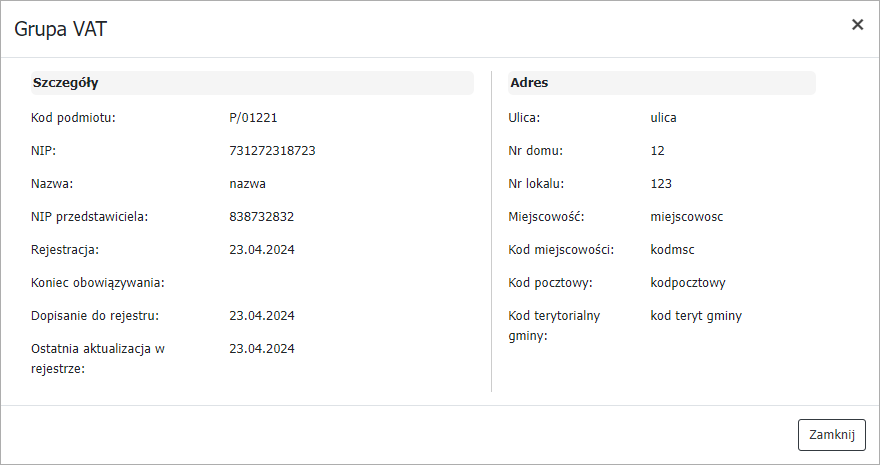Click the Nr domu value 12

click(x=657, y=151)
